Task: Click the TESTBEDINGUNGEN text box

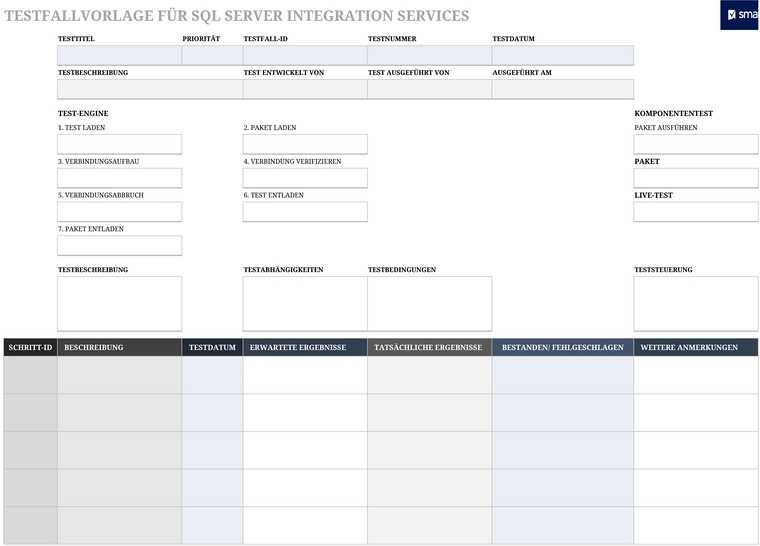Action: pyautogui.click(x=429, y=304)
